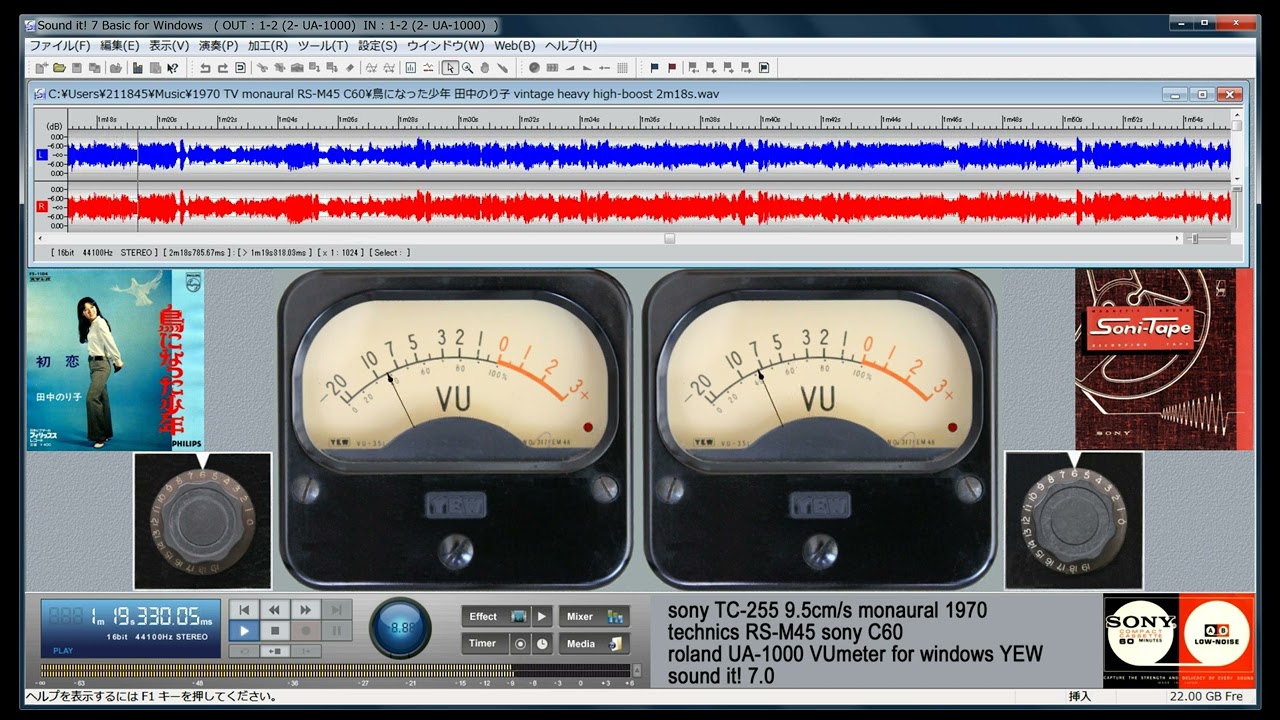1280x720 pixels.
Task: Click the 22.00 GB Free status text
Action: click(1207, 696)
